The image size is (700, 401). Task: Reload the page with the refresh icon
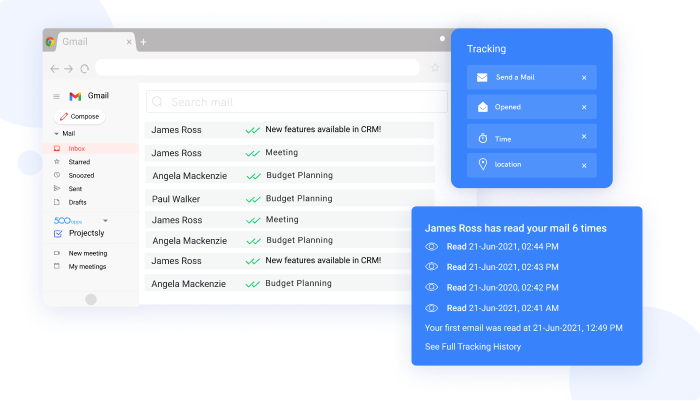[x=84, y=68]
